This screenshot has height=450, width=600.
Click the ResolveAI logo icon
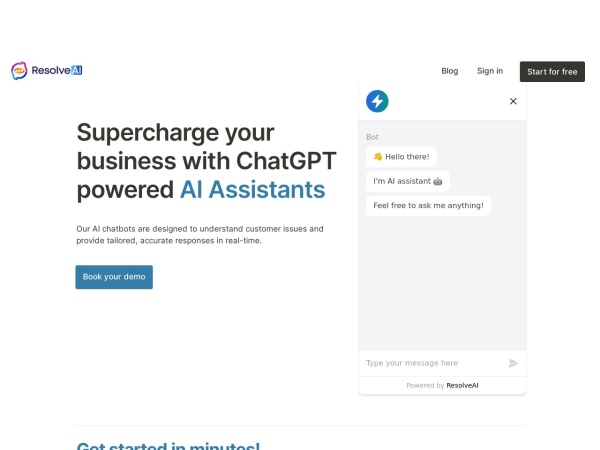pos(19,71)
